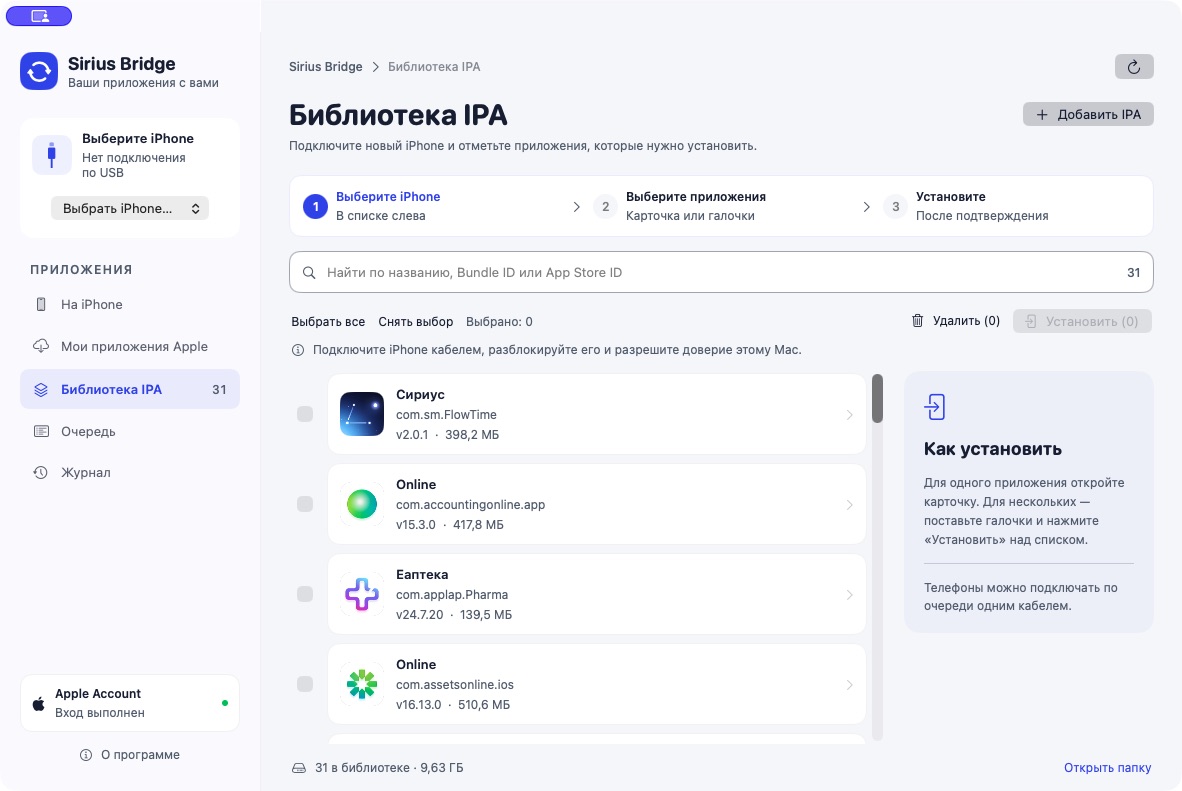Screen dimensions: 1182x791
Task: Click text v15.3.0 · 417,8 МБ
Action: click(449, 525)
